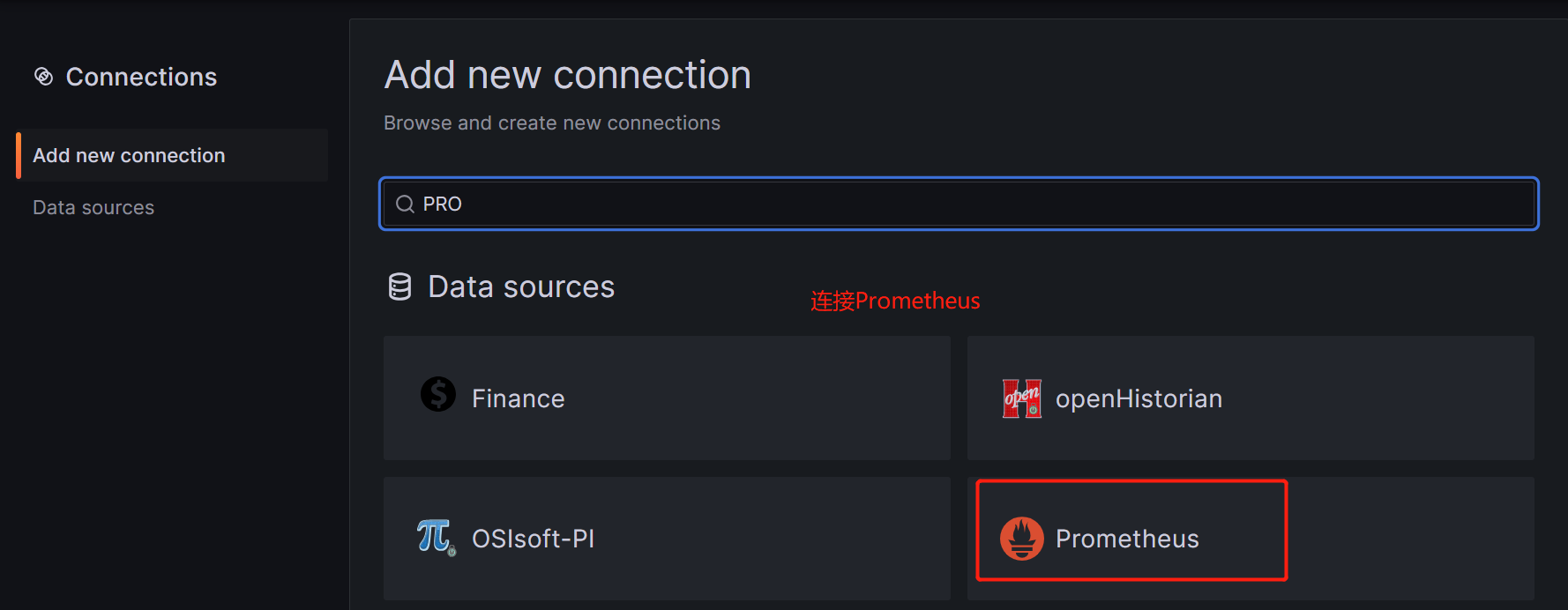The height and width of the screenshot is (610, 1568).
Task: Select the openHistorian data source label
Action: [1139, 398]
